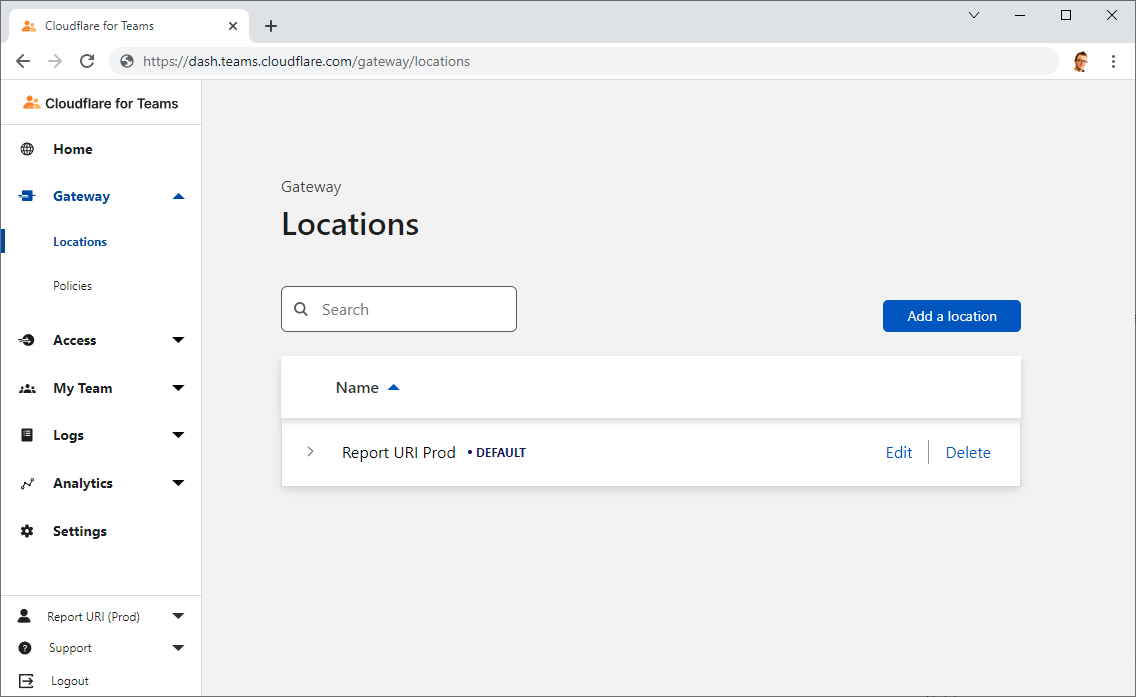Edit the Report URI Prod location
The width and height of the screenshot is (1136, 697).
tap(898, 453)
